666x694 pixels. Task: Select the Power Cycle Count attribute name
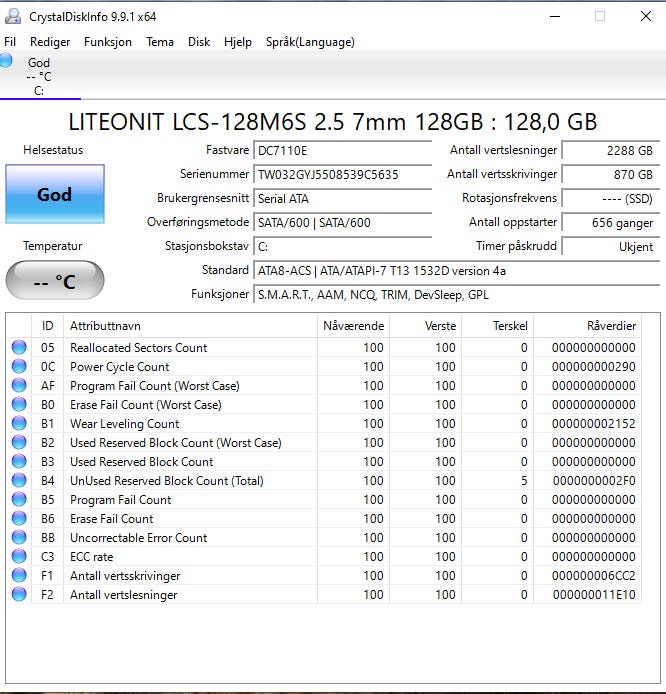click(119, 367)
